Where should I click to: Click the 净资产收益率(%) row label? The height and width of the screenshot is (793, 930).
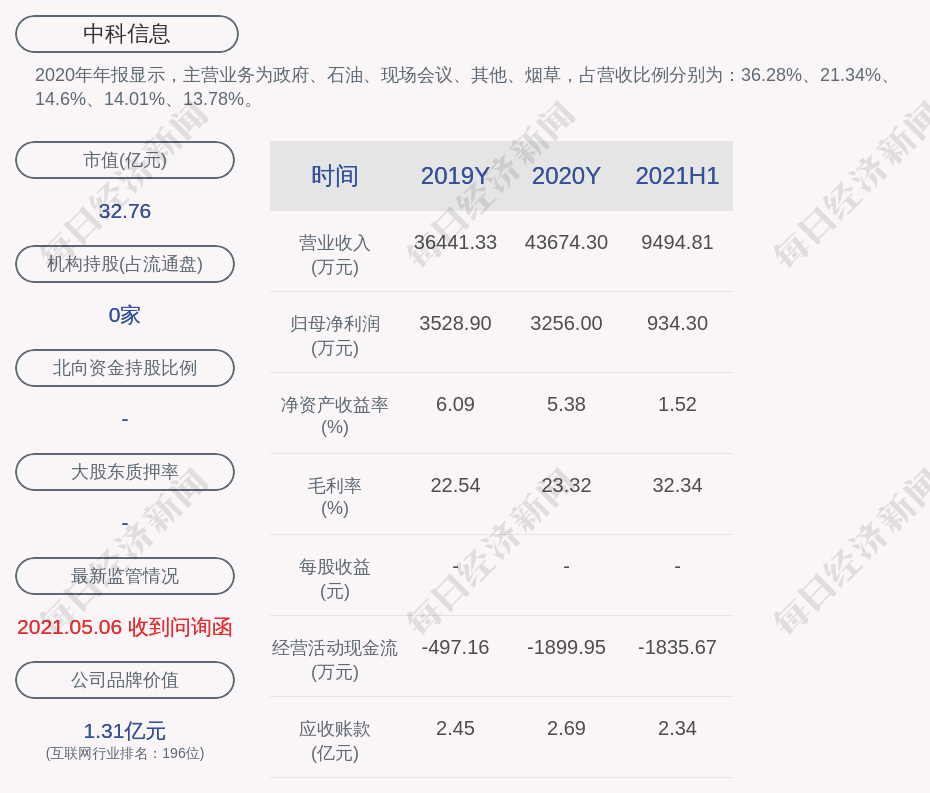tap(335, 416)
